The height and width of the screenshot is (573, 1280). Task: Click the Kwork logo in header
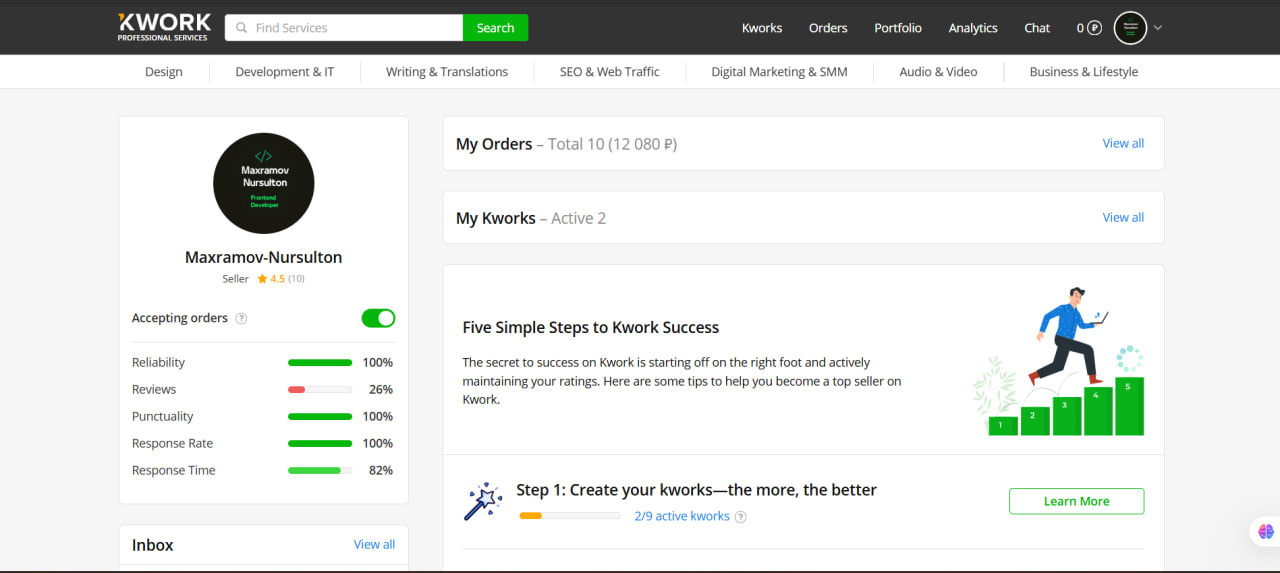(164, 27)
